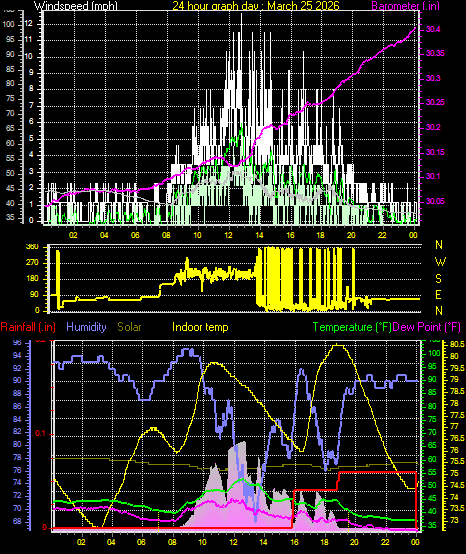Click the 24 hour graph day title
This screenshot has width=466, height=554.
click(x=256, y=5)
